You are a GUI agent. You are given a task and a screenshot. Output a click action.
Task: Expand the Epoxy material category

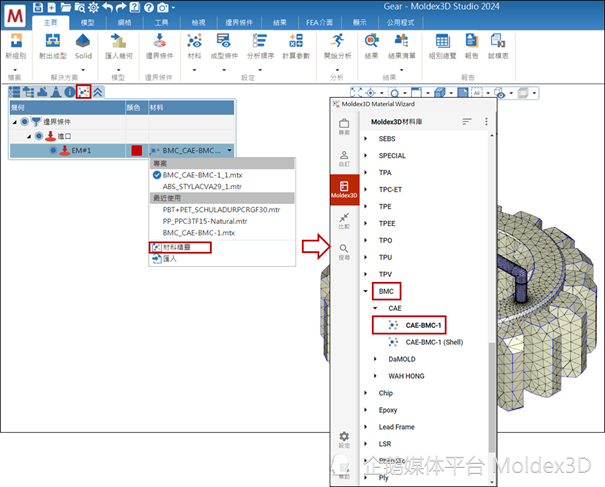point(365,410)
